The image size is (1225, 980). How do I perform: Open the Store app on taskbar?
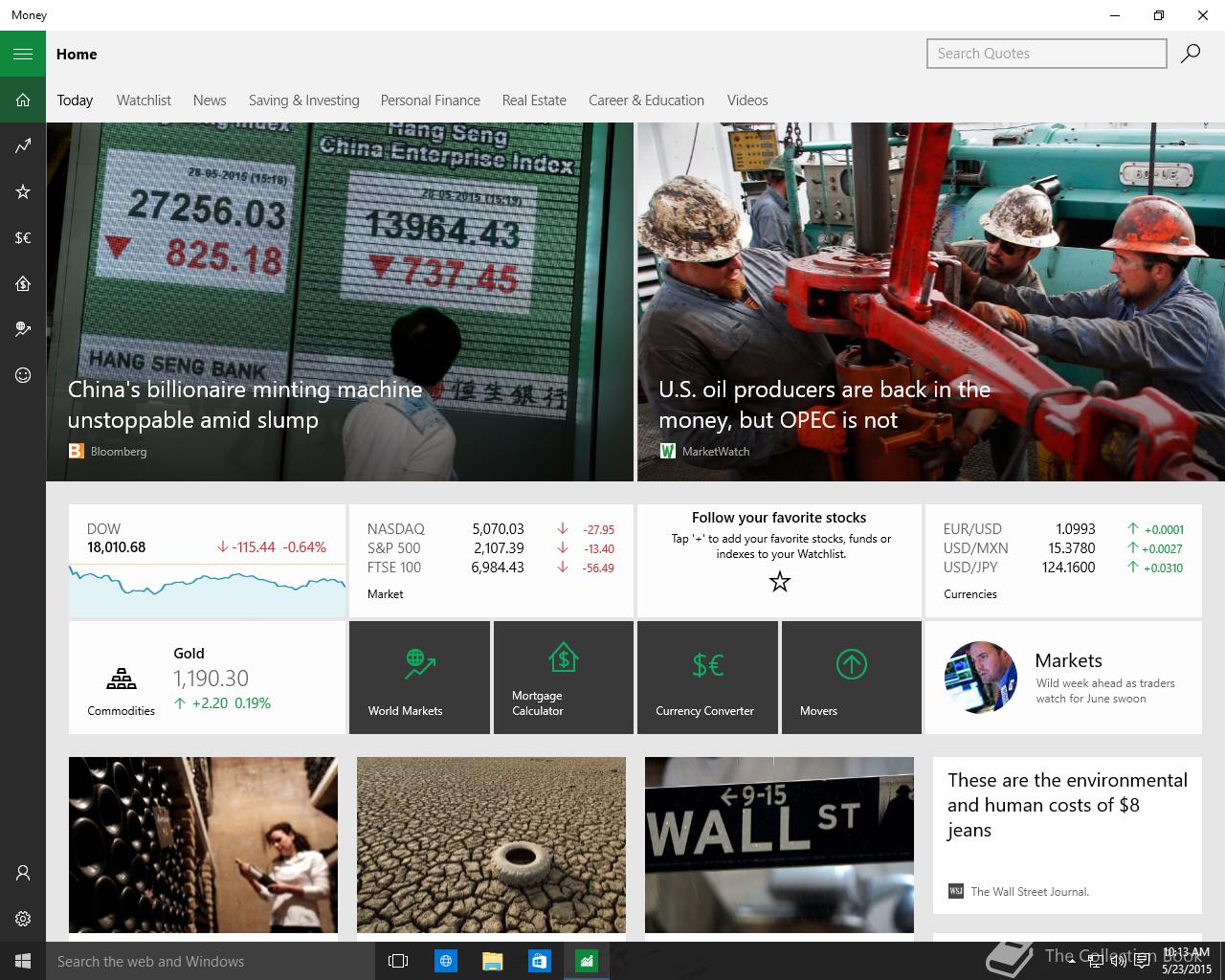tap(539, 961)
